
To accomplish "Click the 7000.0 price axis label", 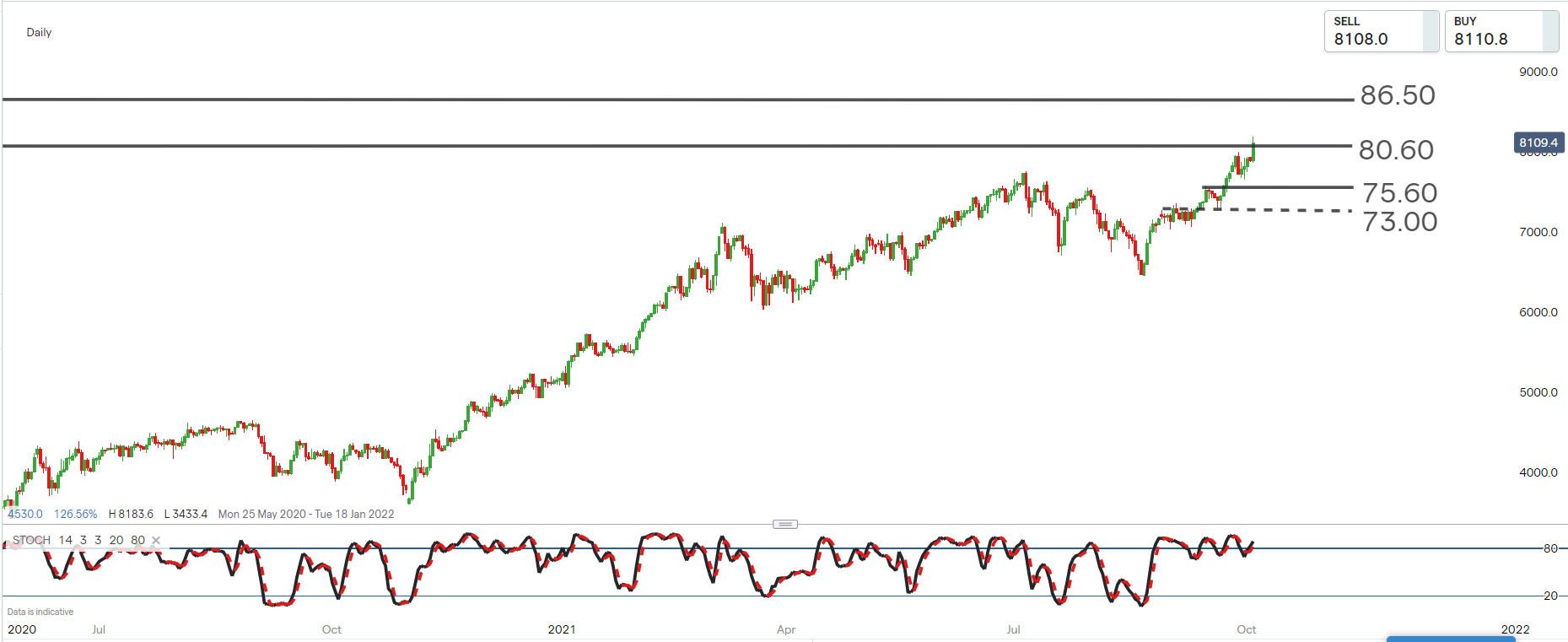I will (1538, 232).
